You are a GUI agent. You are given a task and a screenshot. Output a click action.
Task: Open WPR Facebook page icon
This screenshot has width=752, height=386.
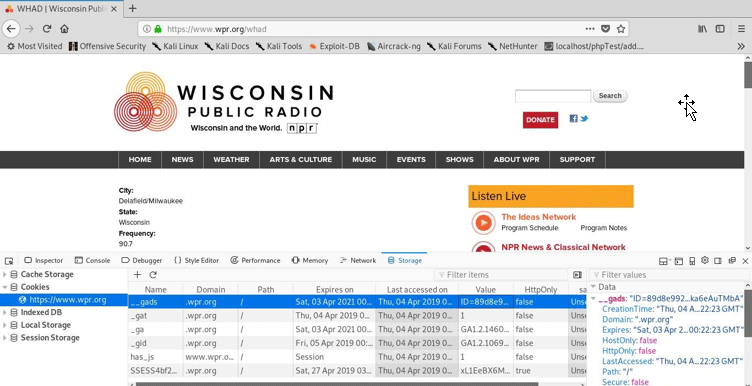click(573, 118)
